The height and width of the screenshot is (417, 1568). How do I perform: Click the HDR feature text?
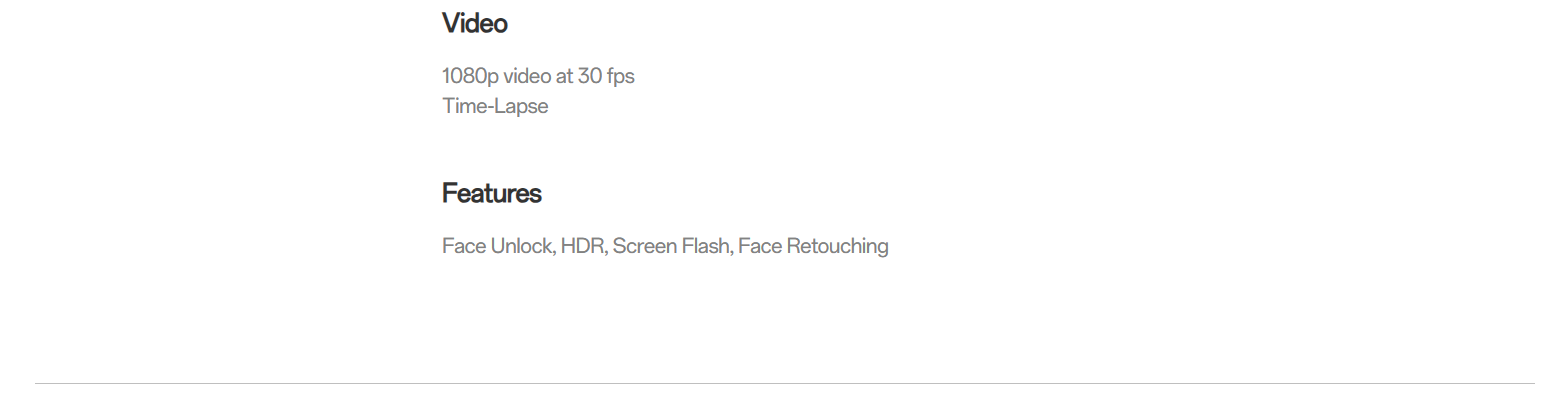pyautogui.click(x=582, y=246)
